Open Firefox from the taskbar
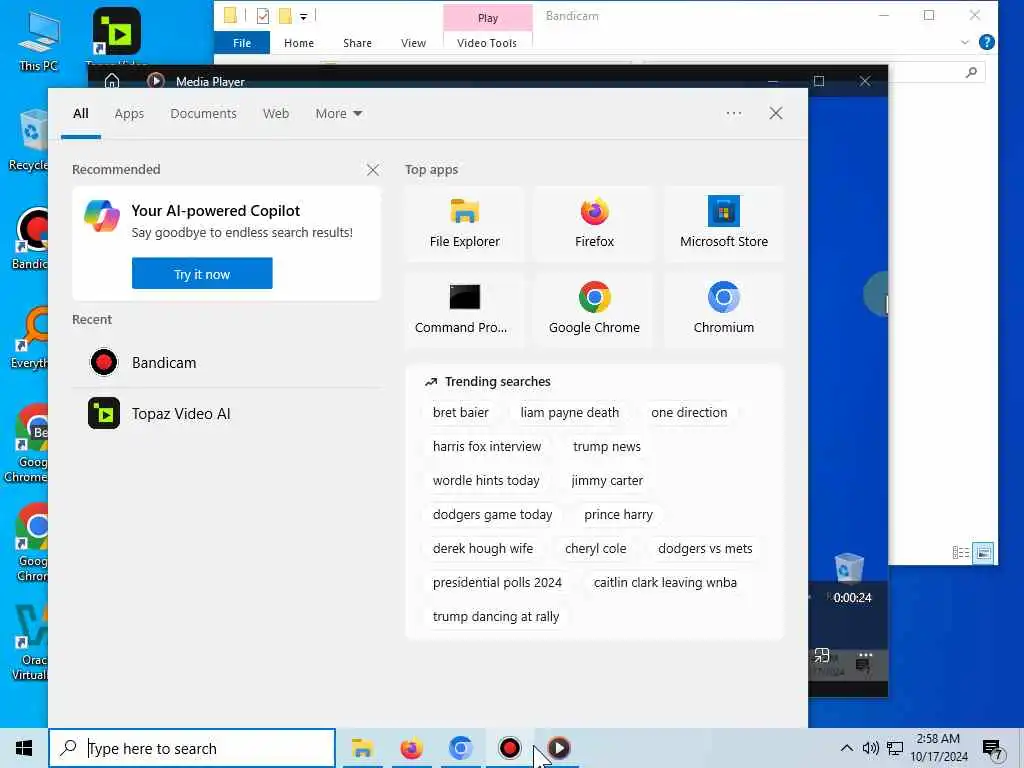This screenshot has height=768, width=1024. click(411, 748)
